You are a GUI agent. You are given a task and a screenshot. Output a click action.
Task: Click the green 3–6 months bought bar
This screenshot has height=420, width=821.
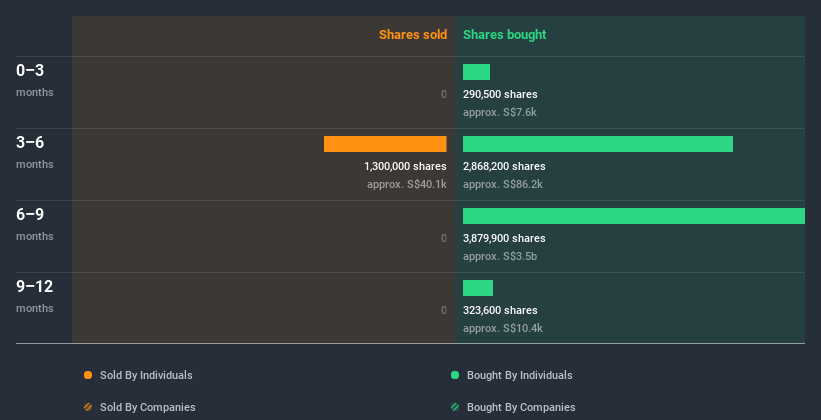pyautogui.click(x=597, y=144)
